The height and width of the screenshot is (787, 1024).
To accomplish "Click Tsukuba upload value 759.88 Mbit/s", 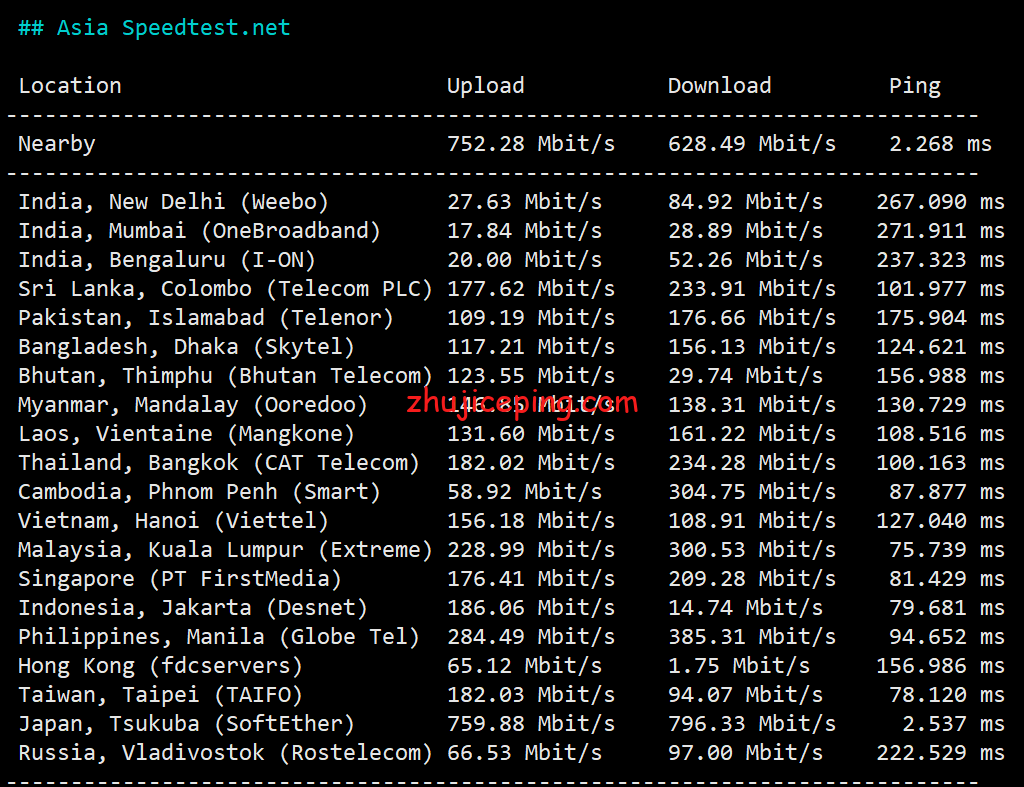I will [531, 724].
